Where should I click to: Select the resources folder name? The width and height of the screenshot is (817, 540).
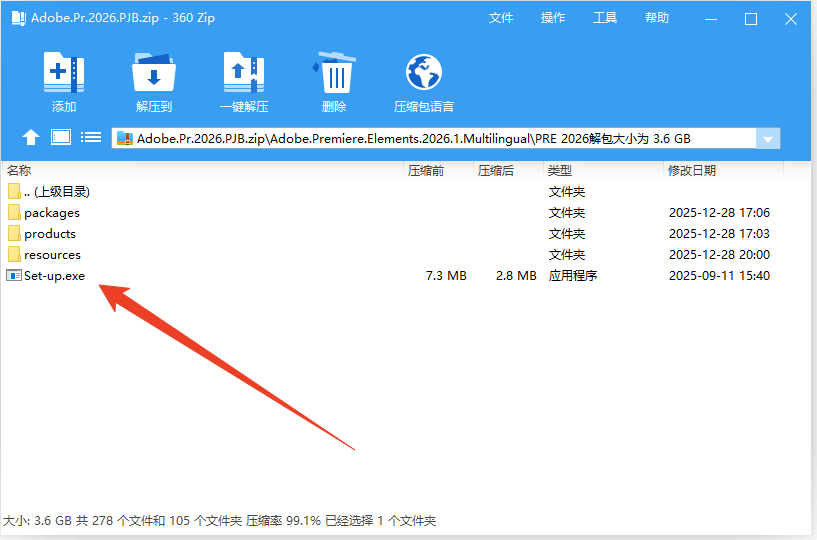(53, 255)
